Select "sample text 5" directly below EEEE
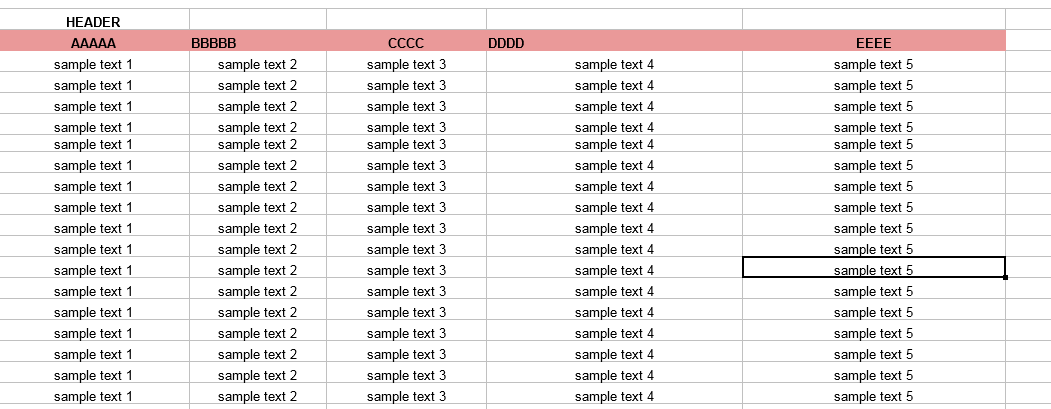 [873, 64]
